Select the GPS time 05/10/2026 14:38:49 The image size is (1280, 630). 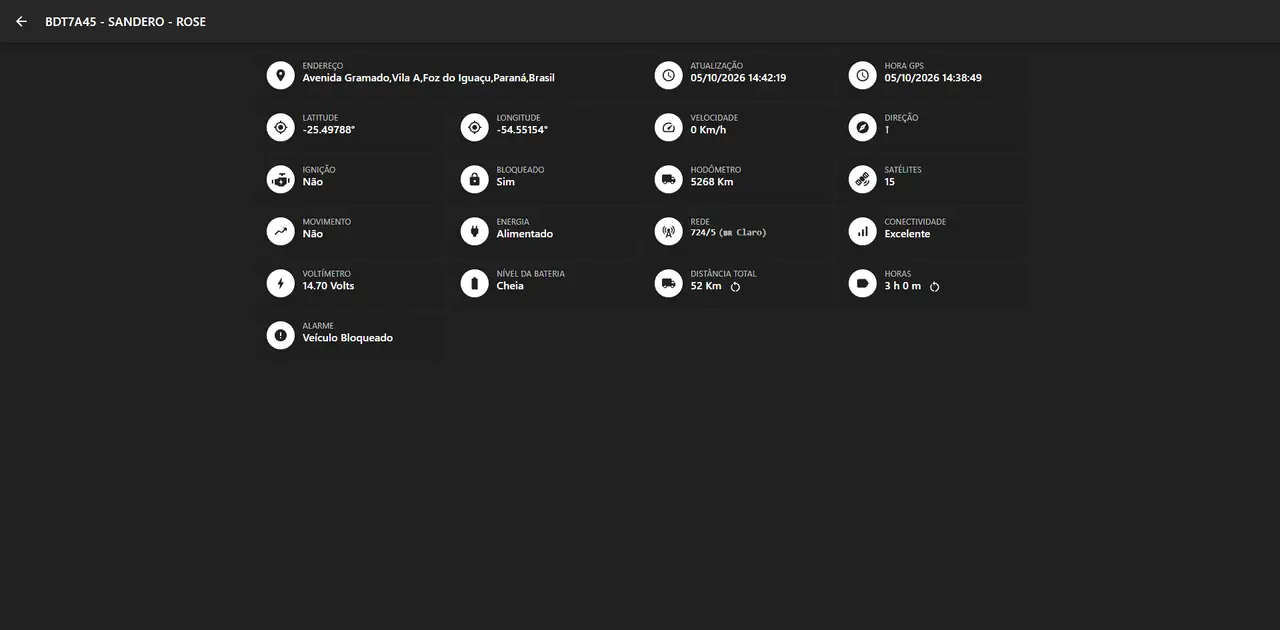[x=933, y=78]
